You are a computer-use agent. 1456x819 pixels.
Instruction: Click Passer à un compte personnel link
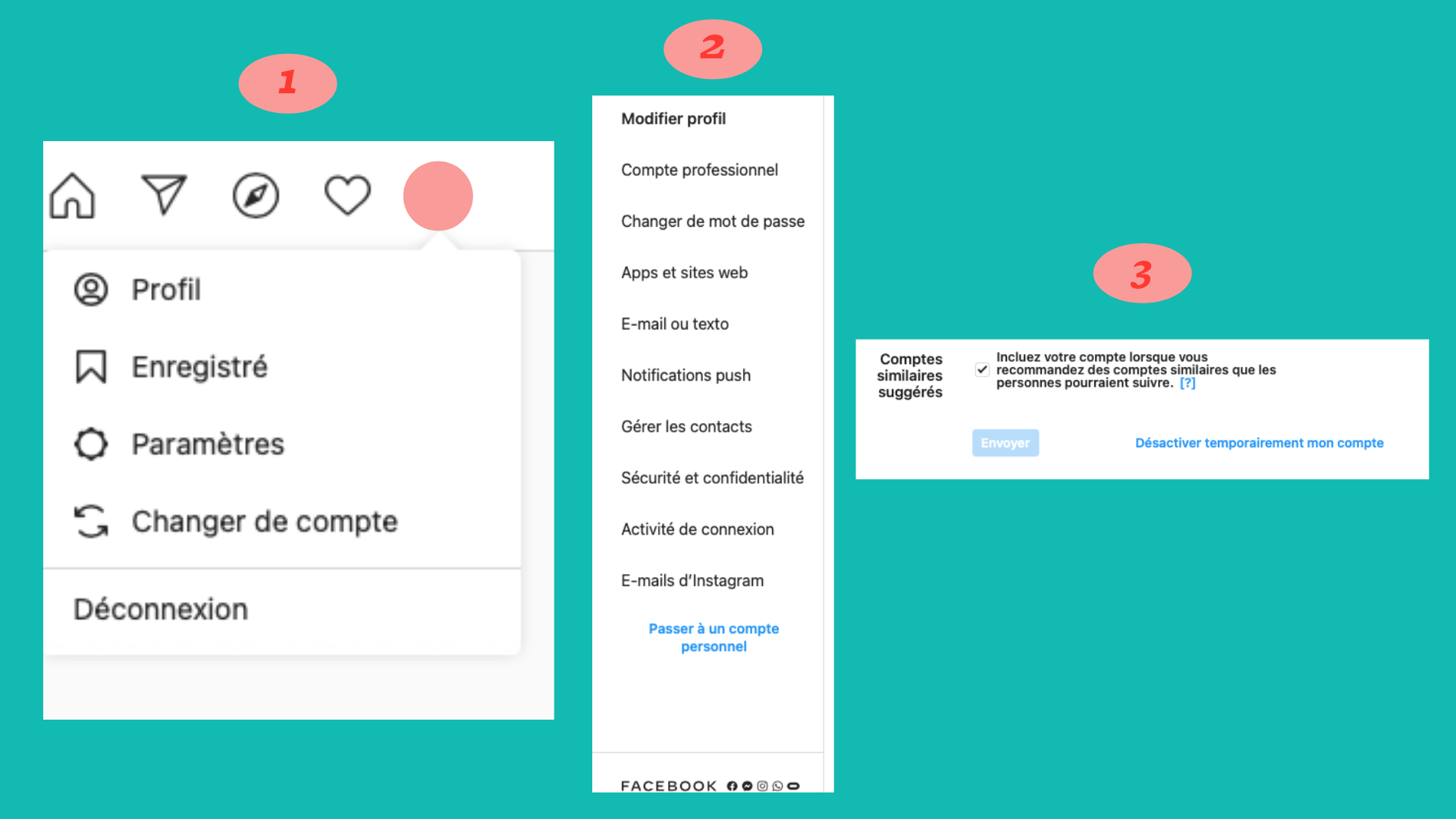pos(714,636)
